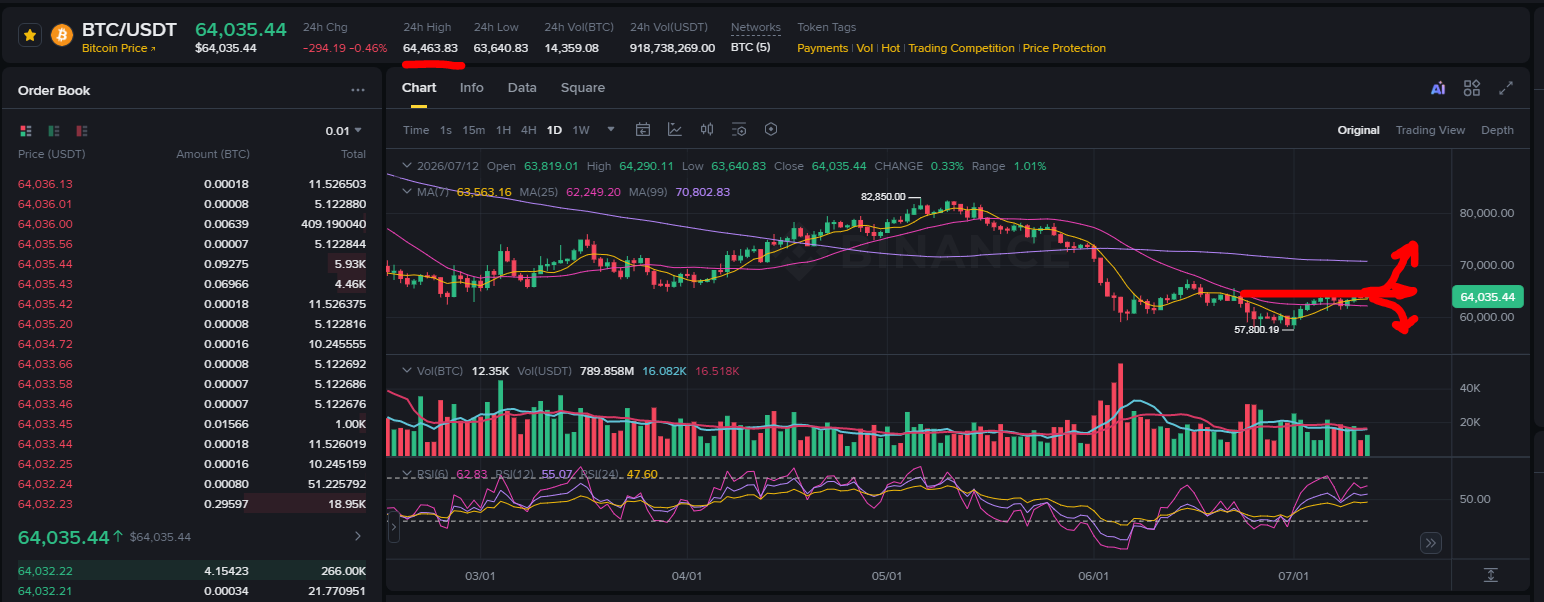Image resolution: width=1544 pixels, height=602 pixels.
Task: Open the technical indicators line-chart icon
Action: click(675, 130)
